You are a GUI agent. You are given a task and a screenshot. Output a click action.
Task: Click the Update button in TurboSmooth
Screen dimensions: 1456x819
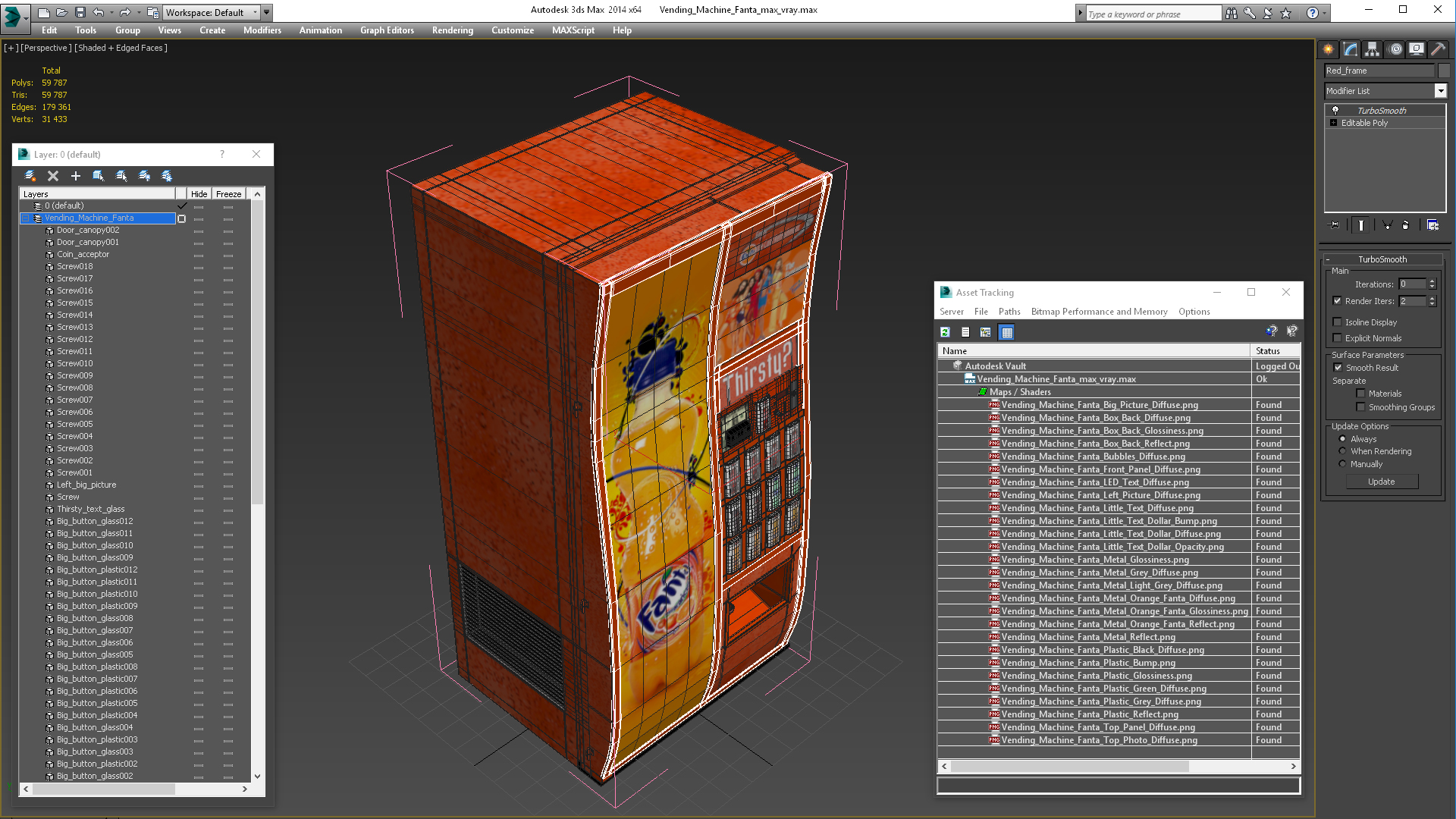[x=1382, y=482]
